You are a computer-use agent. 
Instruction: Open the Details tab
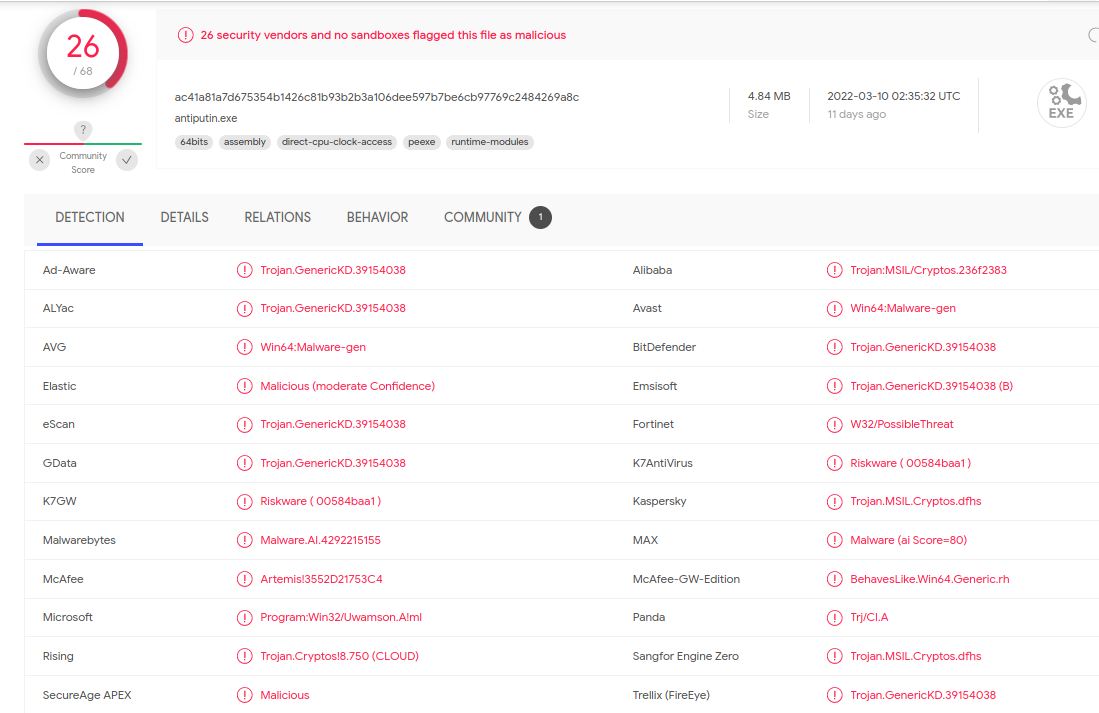click(x=184, y=217)
